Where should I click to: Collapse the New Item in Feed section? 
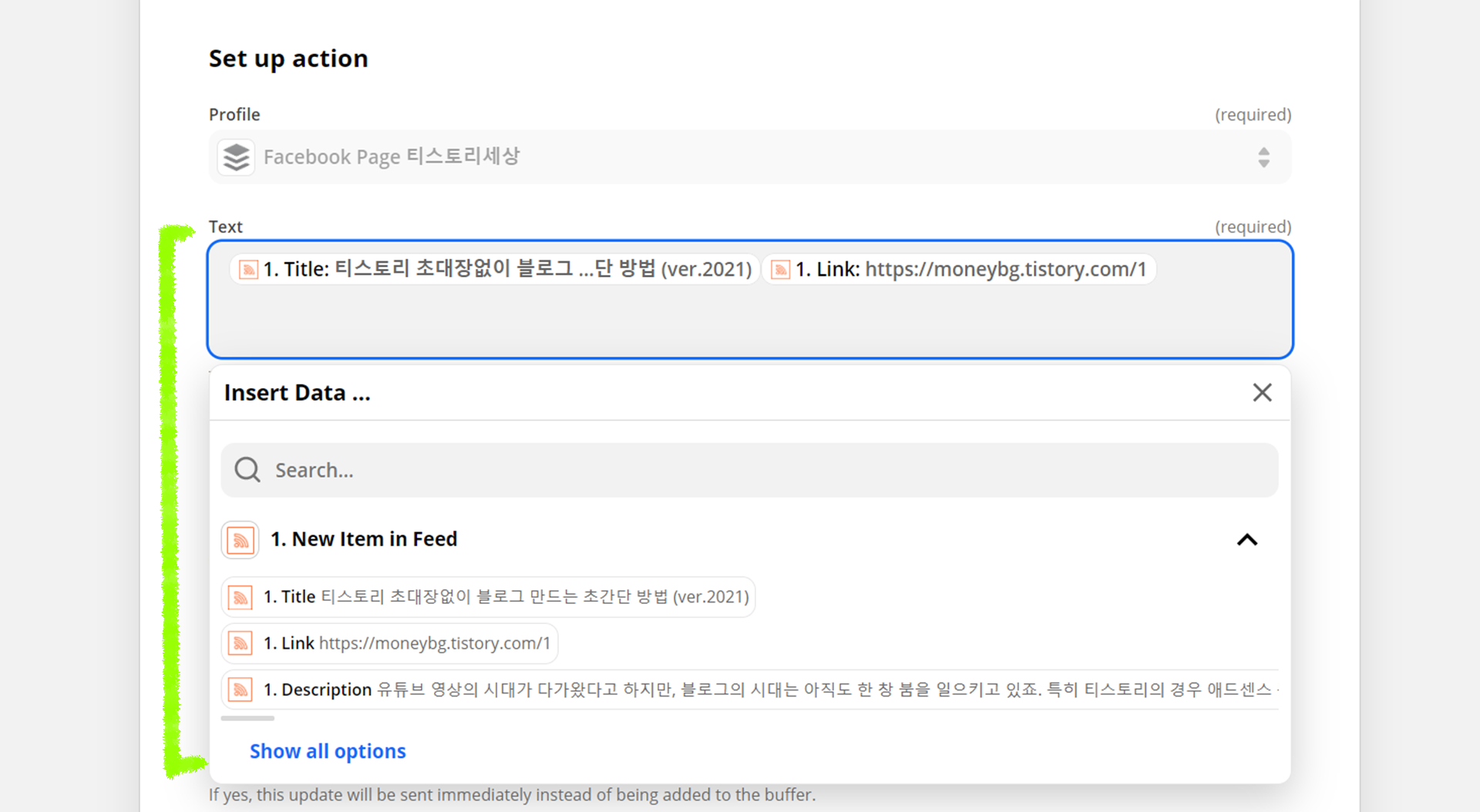tap(1247, 539)
